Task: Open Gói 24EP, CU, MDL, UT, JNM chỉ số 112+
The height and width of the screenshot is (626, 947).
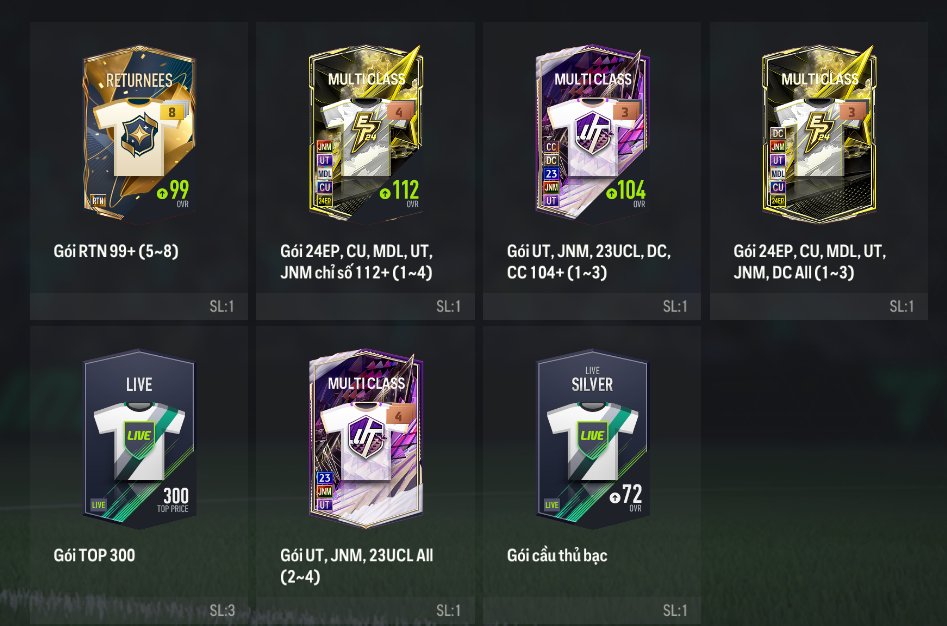Action: 356,261
